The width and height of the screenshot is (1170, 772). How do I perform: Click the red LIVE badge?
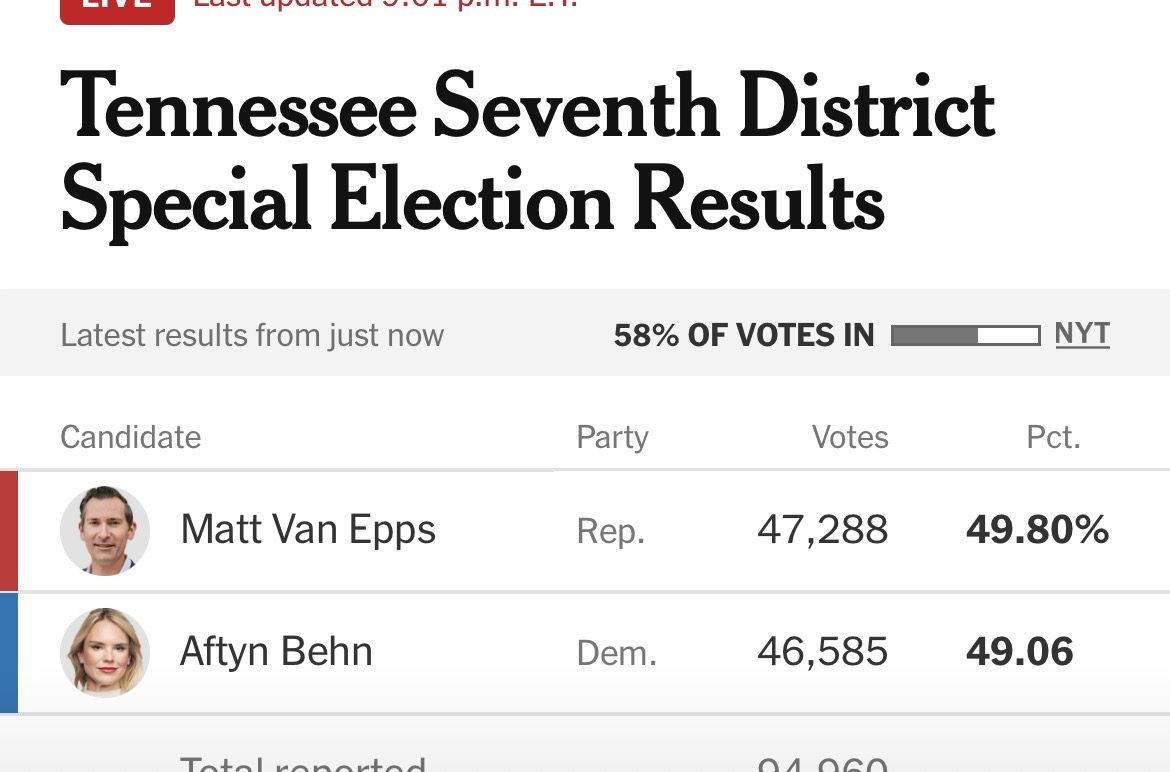pos(117,8)
